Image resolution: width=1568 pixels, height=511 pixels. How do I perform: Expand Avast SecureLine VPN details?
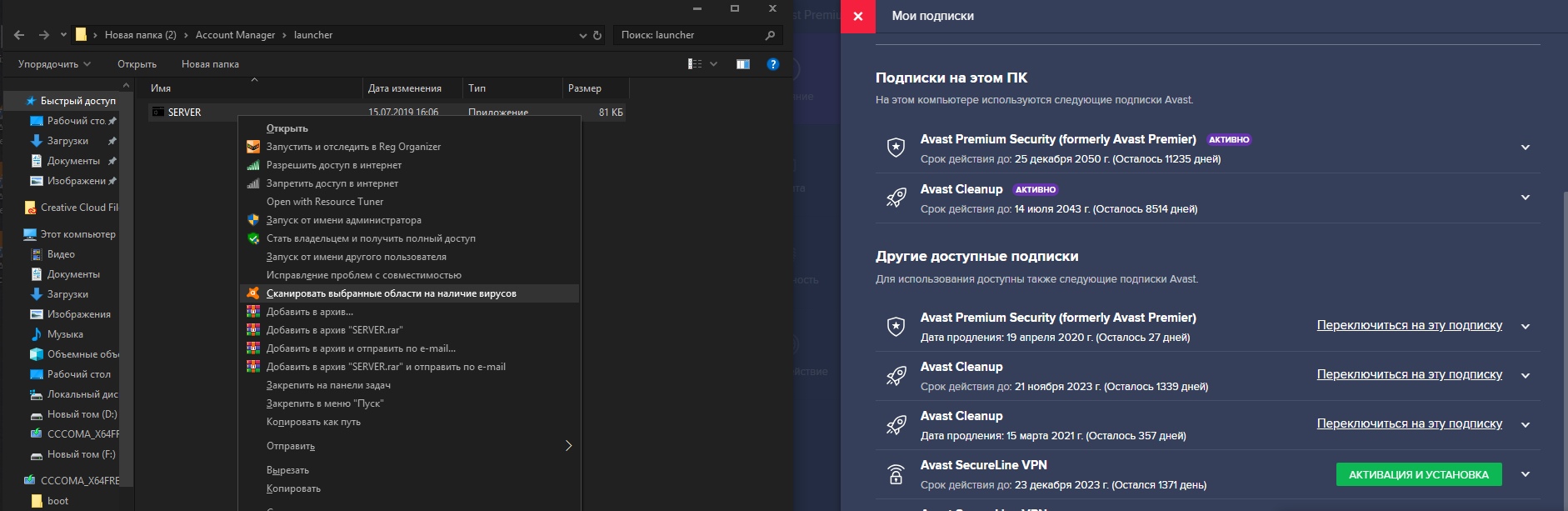coord(1526,474)
